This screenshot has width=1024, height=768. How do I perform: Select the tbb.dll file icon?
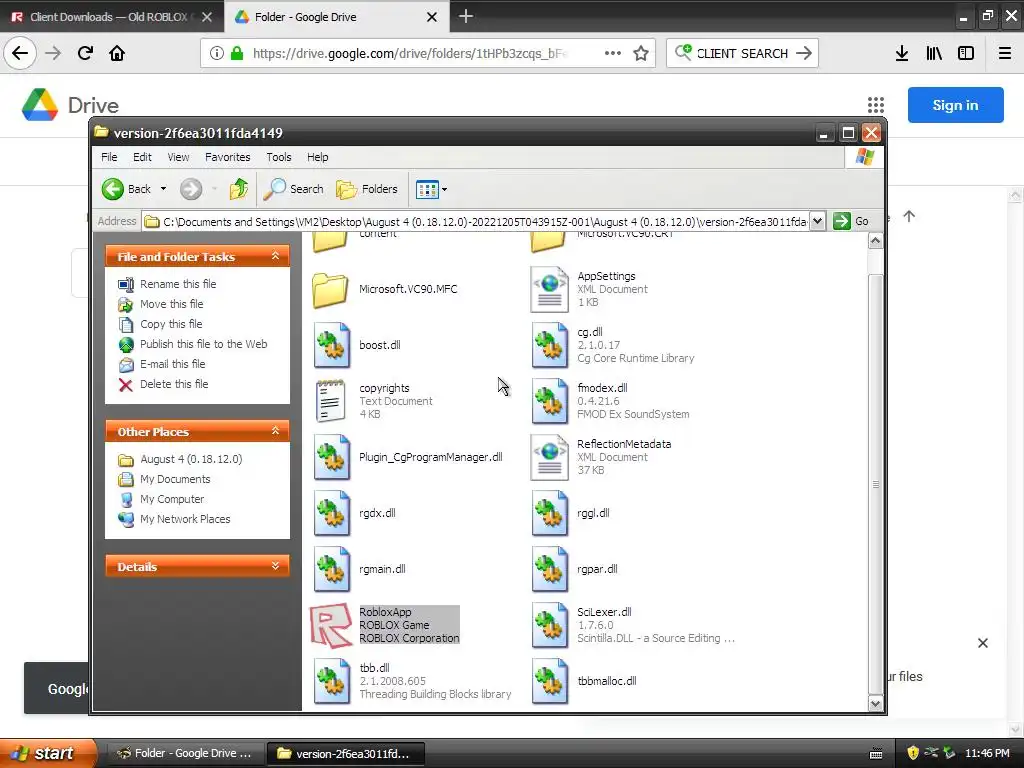click(x=332, y=681)
